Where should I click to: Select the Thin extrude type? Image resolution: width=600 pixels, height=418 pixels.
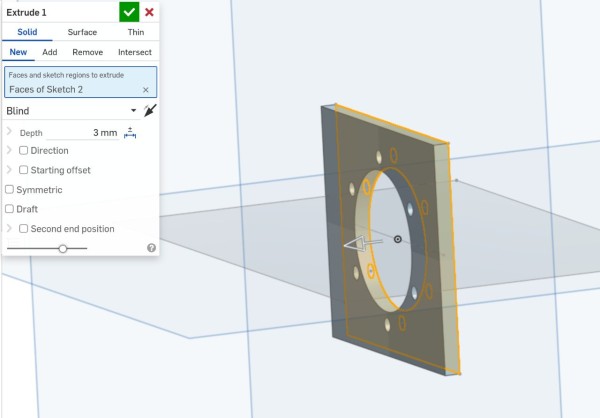point(136,32)
